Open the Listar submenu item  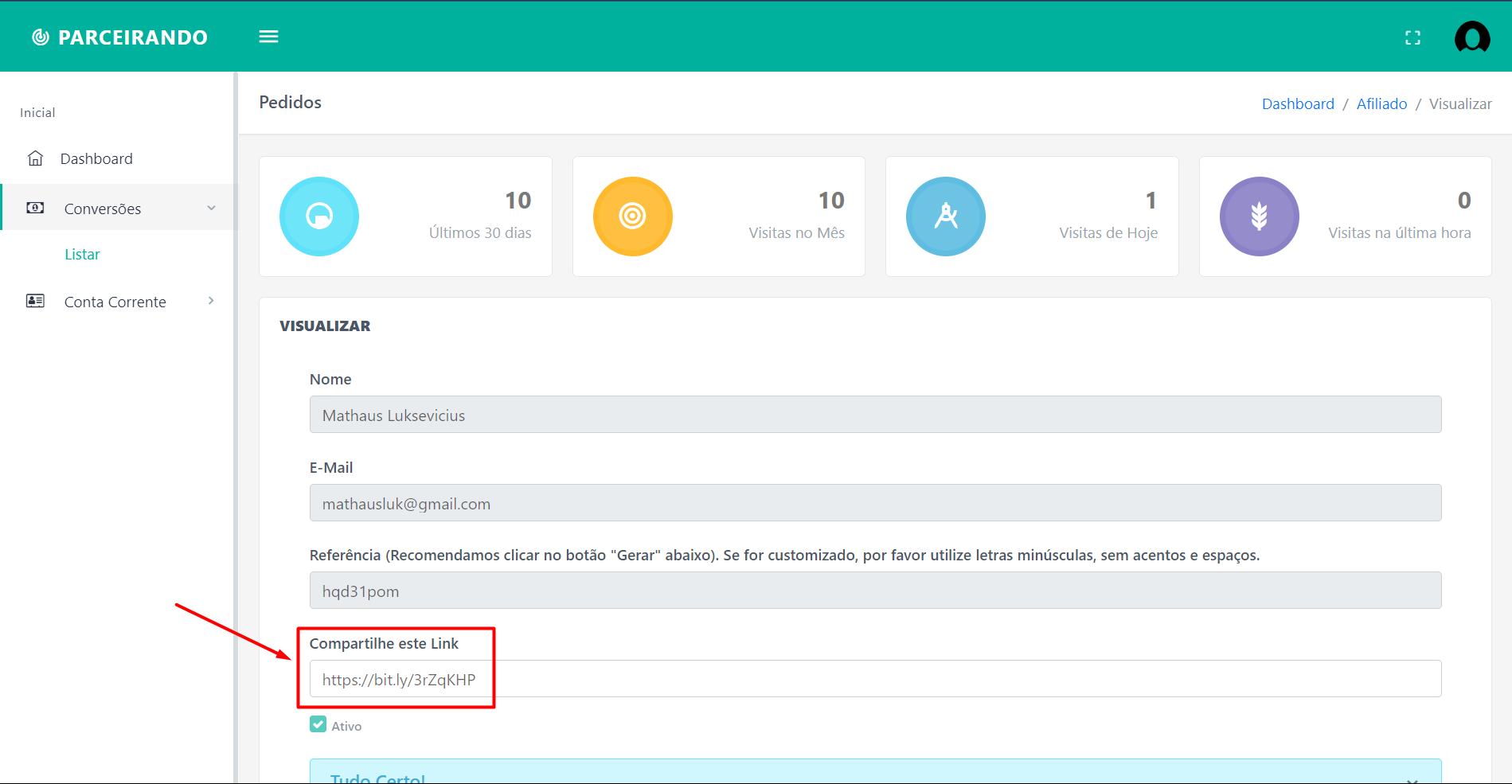click(x=82, y=254)
